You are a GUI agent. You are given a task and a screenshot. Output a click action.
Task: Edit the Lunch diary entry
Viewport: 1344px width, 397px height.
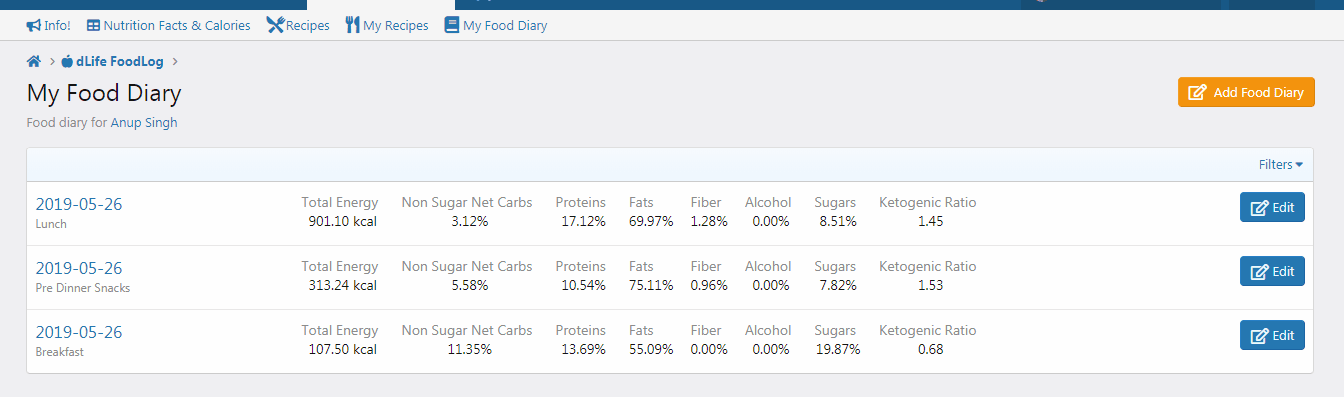(1272, 207)
